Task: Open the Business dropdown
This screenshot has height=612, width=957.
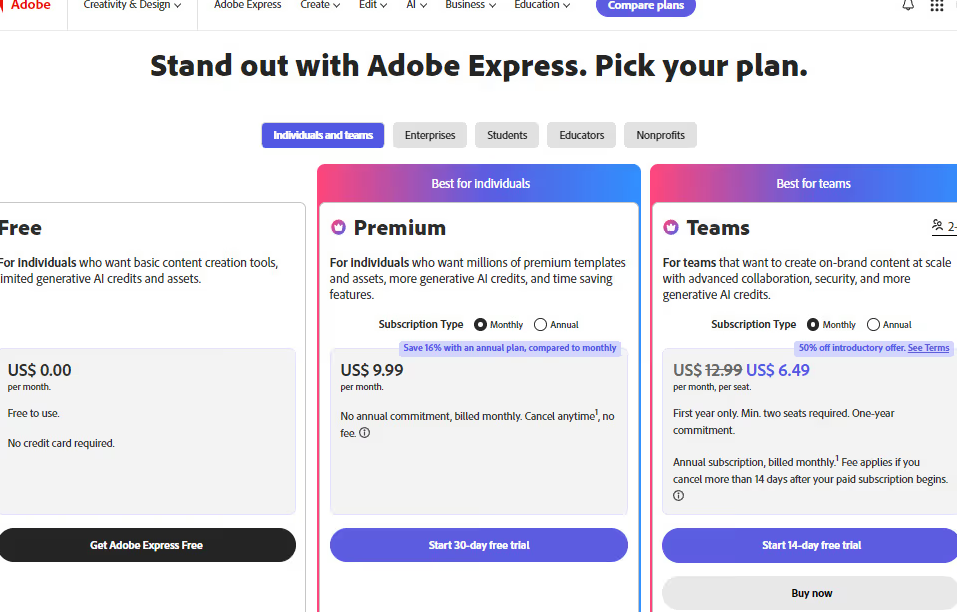Action: click(x=470, y=5)
